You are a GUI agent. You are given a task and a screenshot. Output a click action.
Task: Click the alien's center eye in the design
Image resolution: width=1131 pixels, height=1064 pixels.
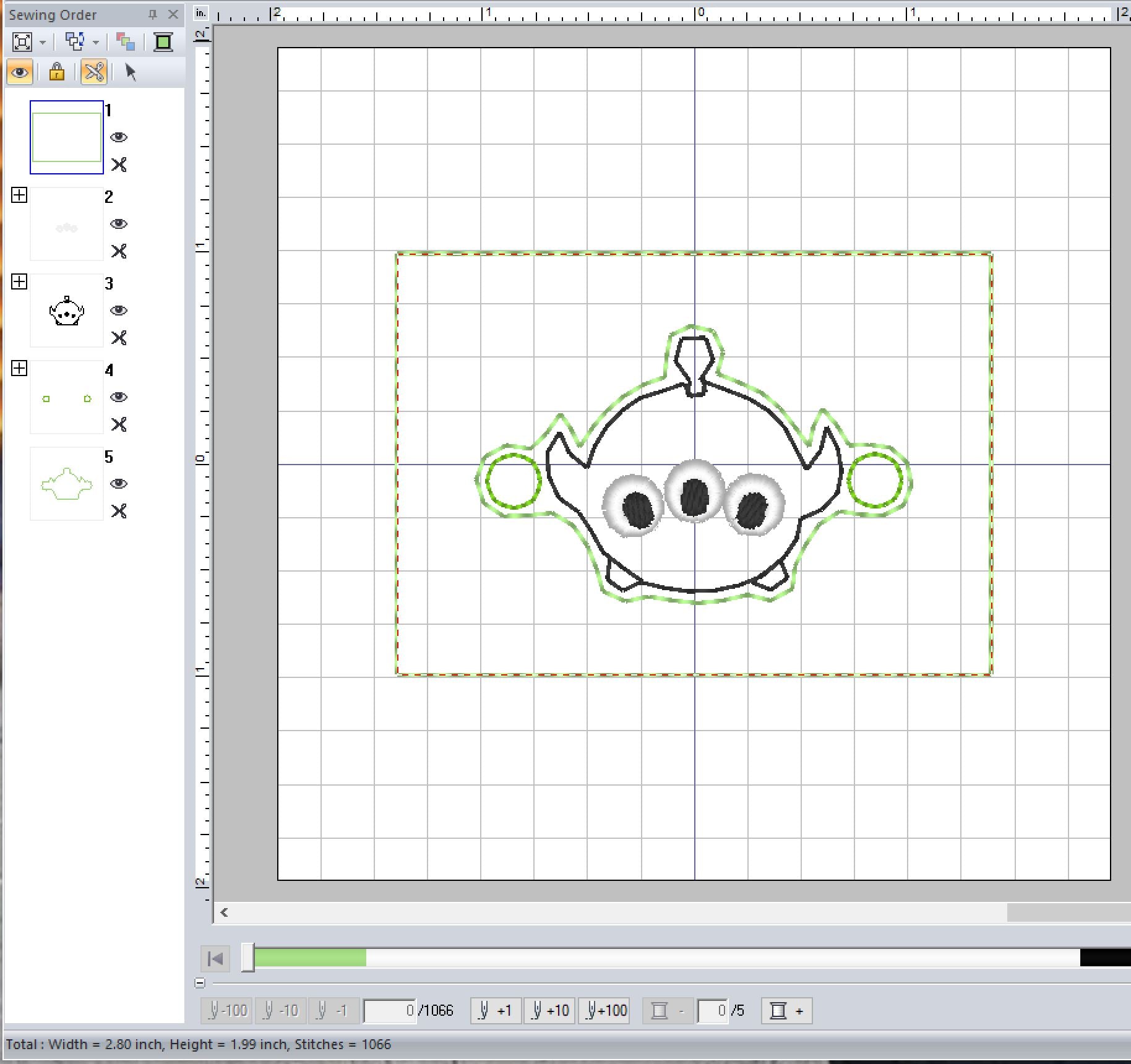(x=694, y=492)
